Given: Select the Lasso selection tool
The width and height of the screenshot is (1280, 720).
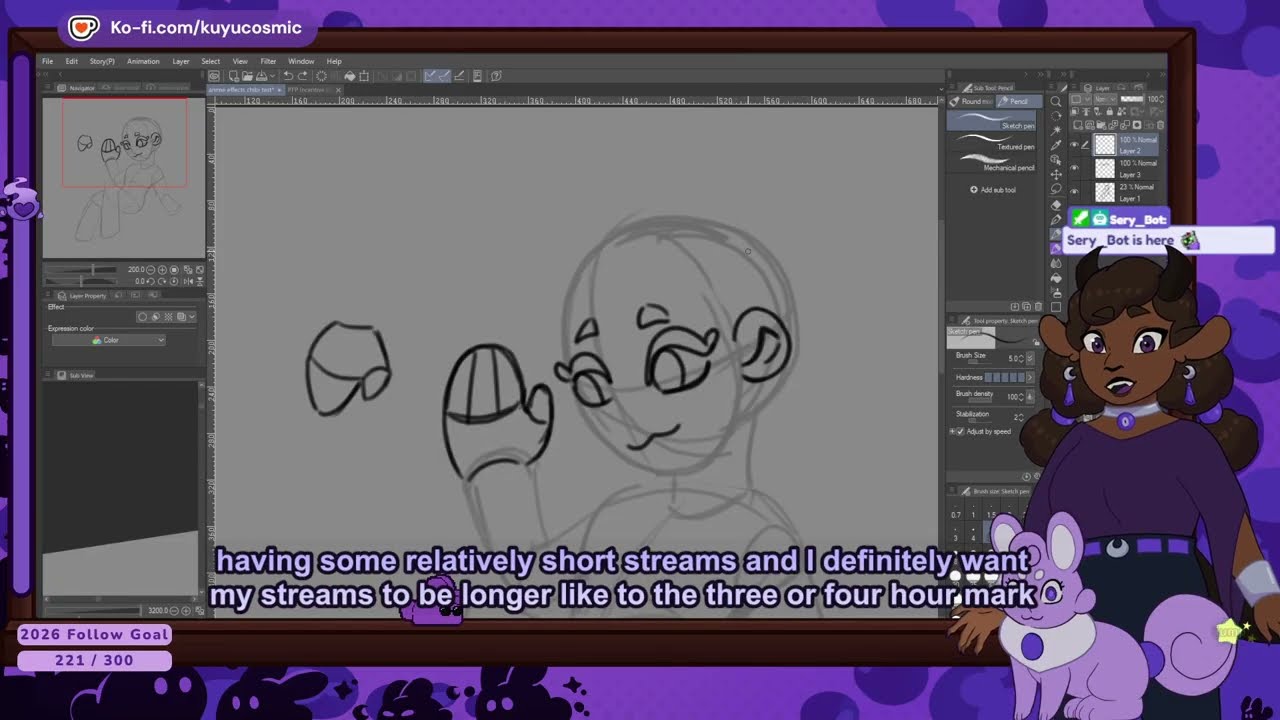Looking at the screenshot, I should click(1056, 189).
